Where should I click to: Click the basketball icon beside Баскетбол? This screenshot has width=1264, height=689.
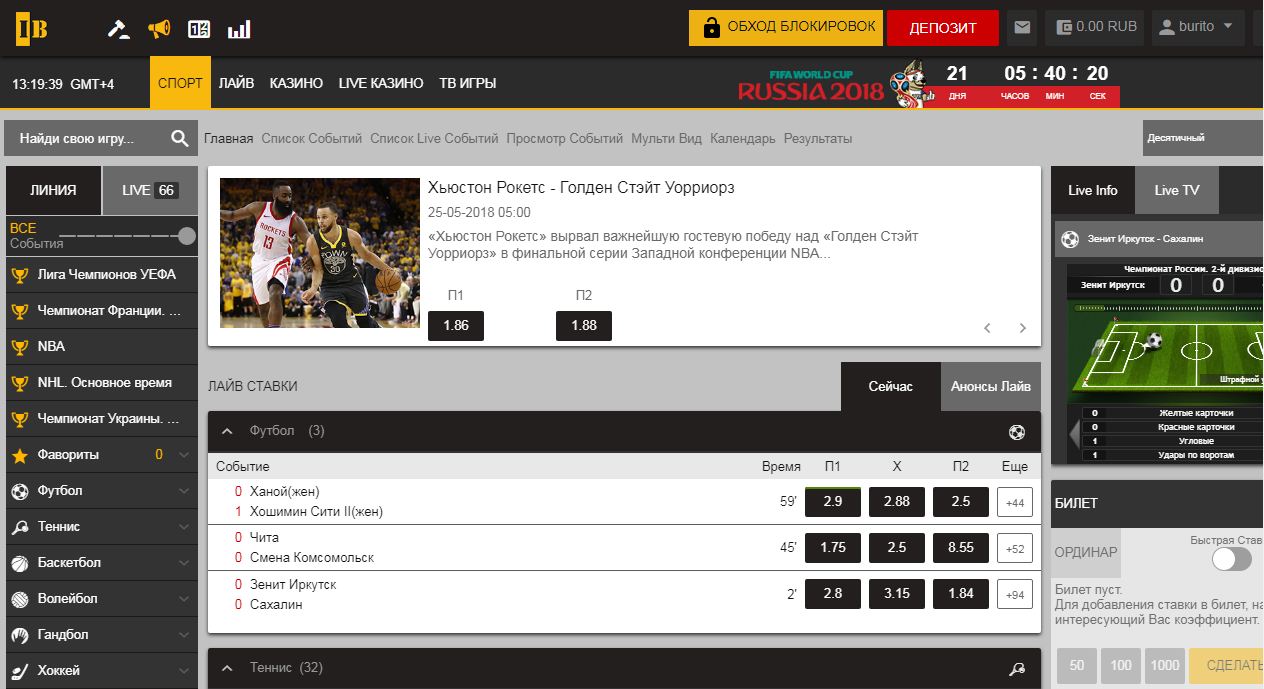coord(19,563)
